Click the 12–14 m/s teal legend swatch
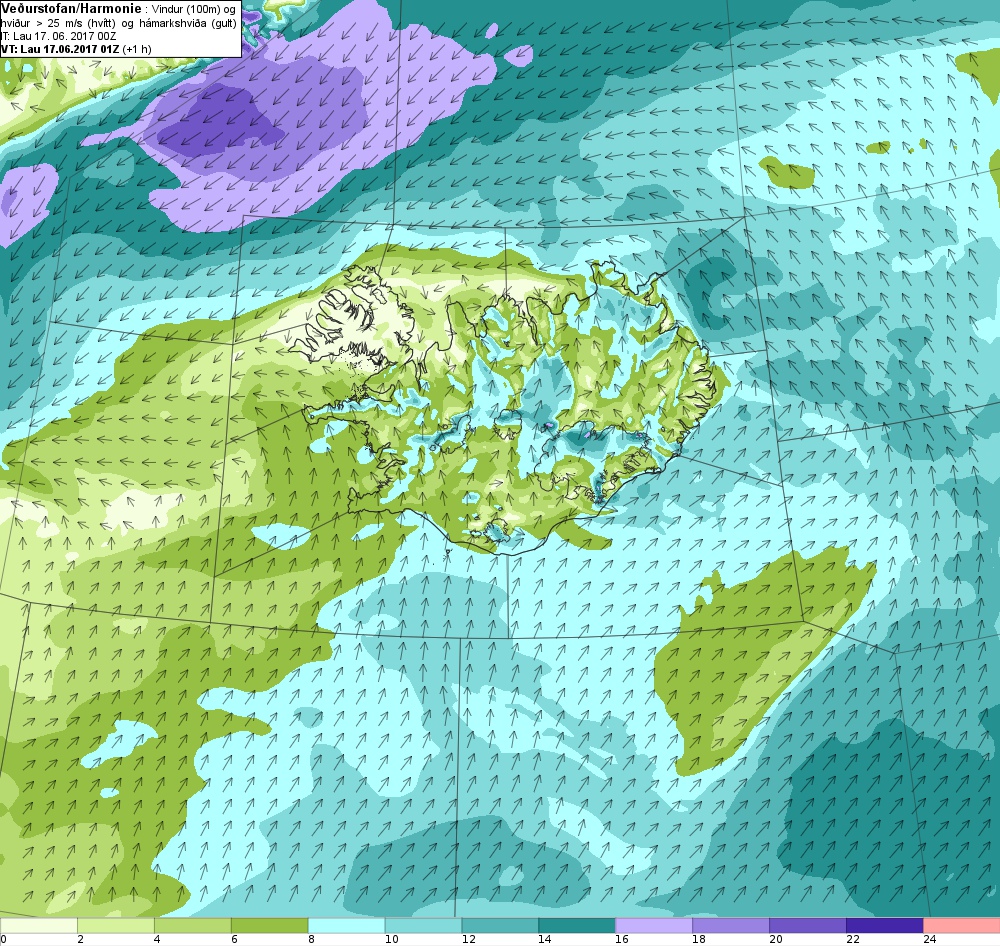Viewport: 1000px width, 946px height. [500, 925]
